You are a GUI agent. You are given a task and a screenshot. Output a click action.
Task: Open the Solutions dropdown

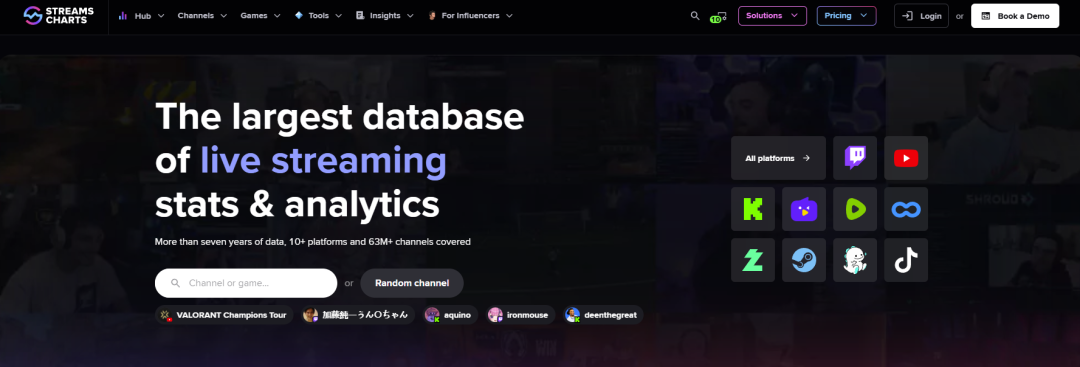click(772, 16)
